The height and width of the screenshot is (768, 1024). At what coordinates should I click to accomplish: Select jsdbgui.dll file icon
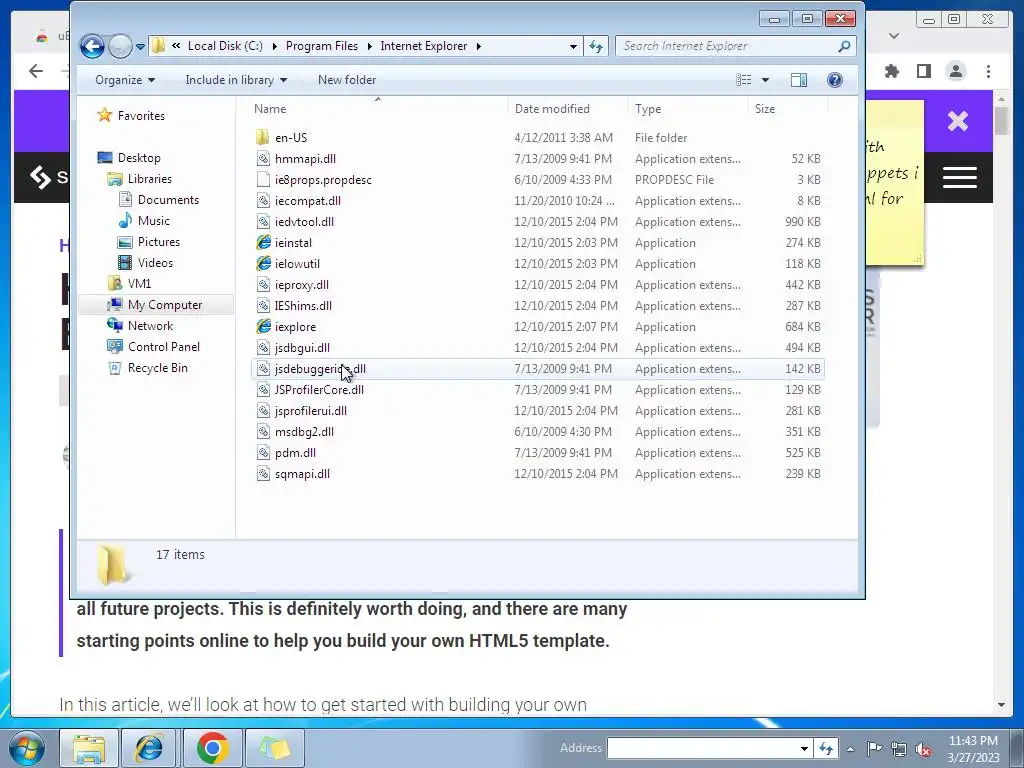point(263,347)
